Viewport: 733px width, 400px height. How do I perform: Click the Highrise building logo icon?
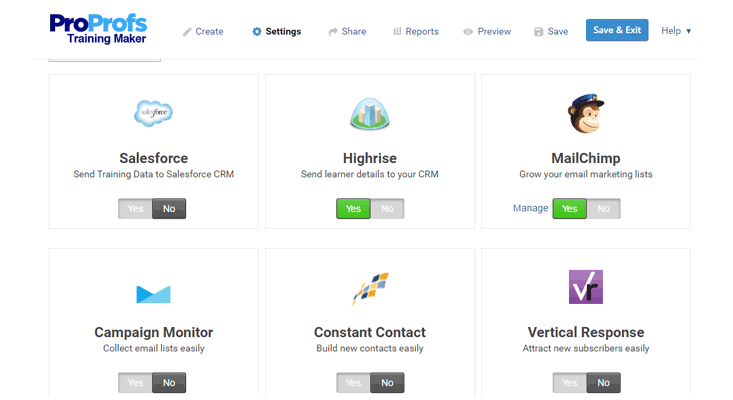click(369, 113)
